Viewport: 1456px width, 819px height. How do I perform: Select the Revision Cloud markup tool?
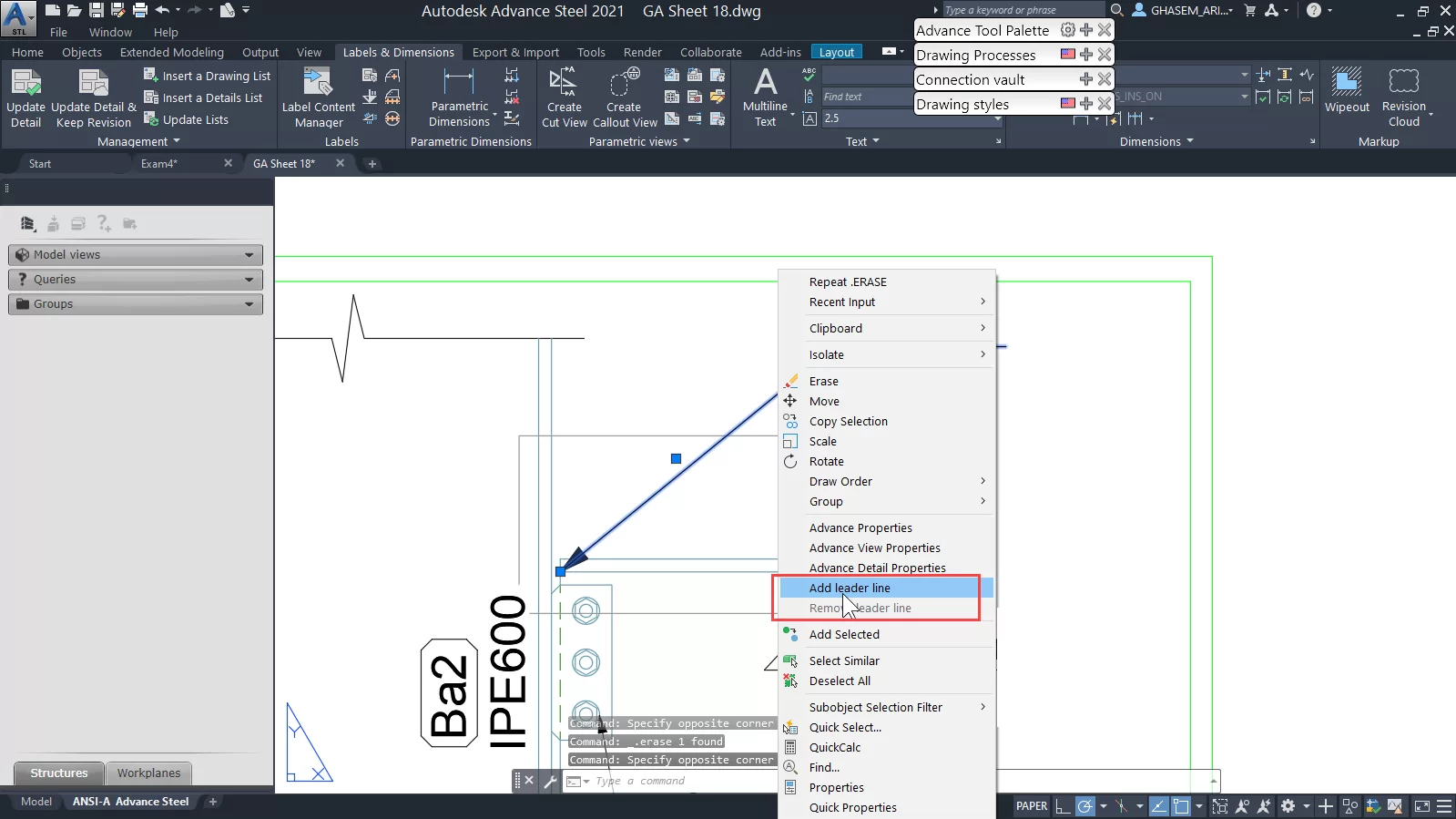(x=1403, y=97)
